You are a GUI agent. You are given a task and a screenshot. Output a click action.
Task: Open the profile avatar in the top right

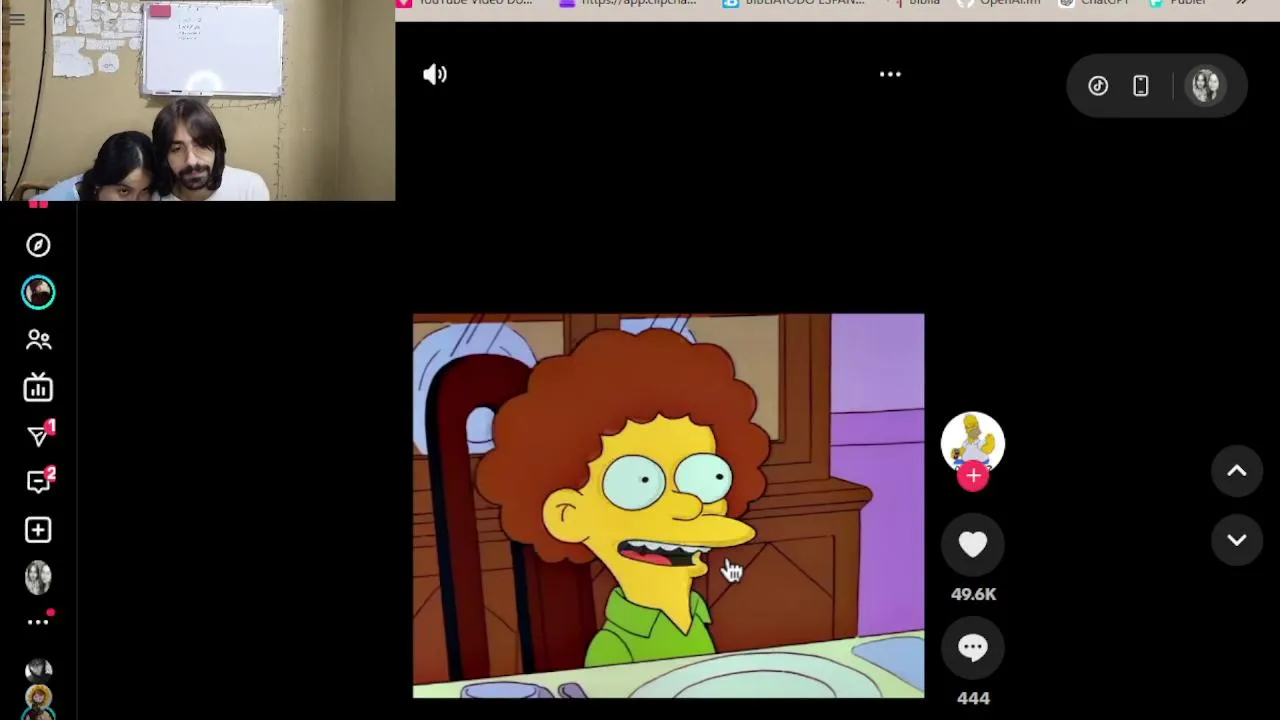1206,86
